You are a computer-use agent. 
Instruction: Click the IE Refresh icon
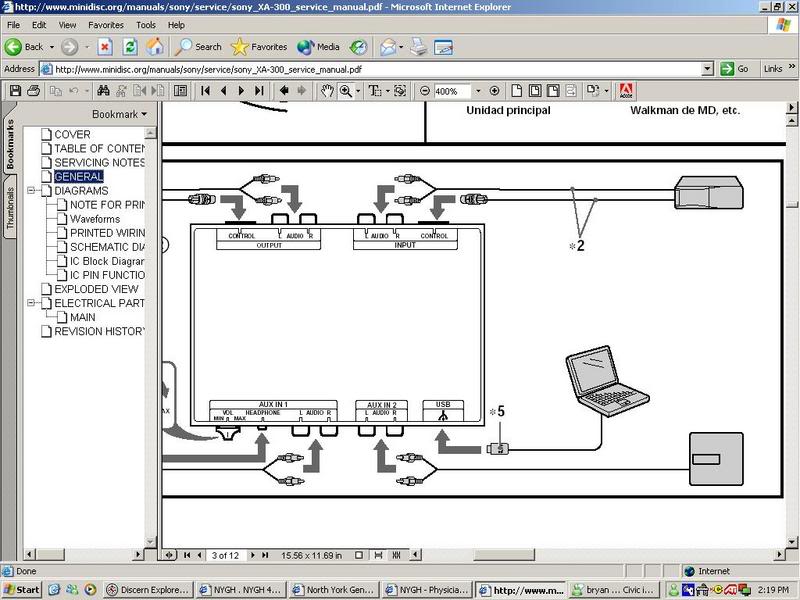tap(130, 47)
